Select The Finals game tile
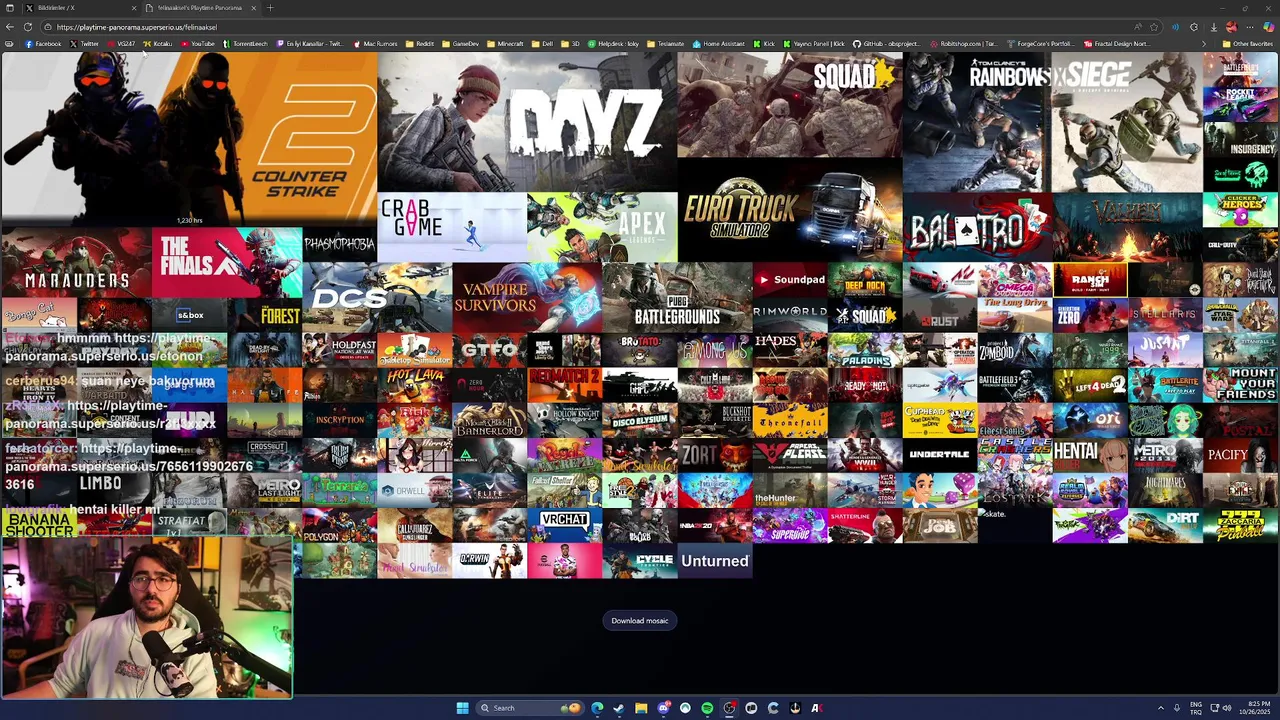Image resolution: width=1280 pixels, height=720 pixels. click(x=227, y=262)
